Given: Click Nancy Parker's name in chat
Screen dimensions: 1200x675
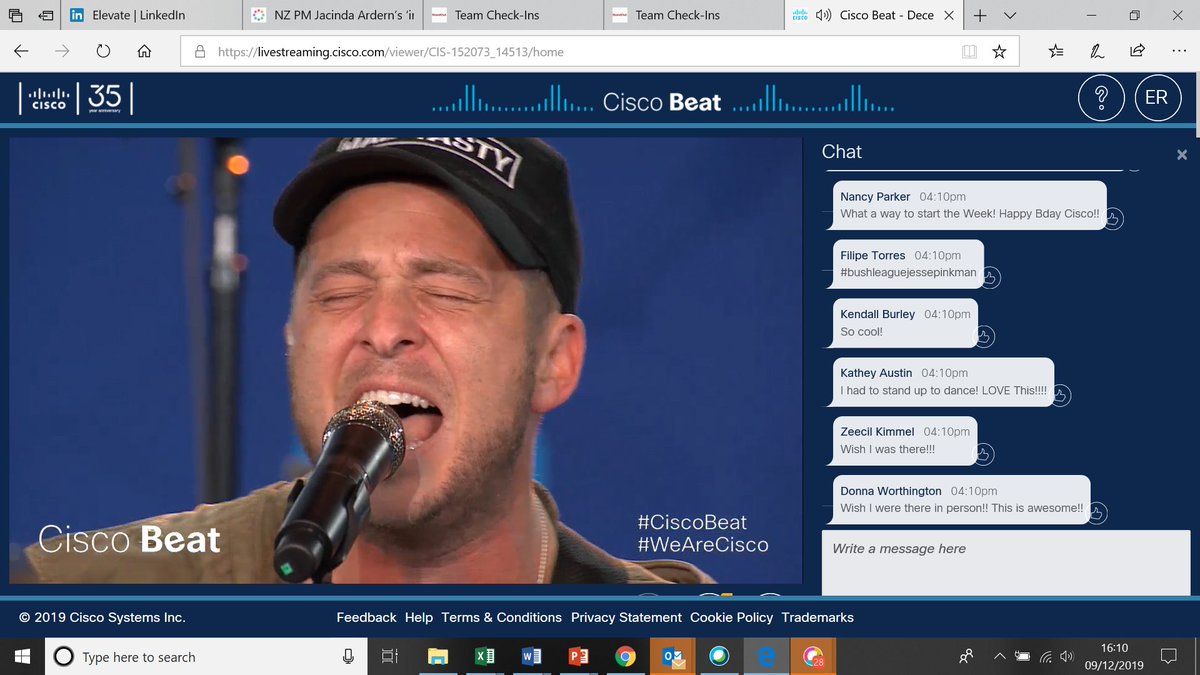Looking at the screenshot, I should (875, 197).
